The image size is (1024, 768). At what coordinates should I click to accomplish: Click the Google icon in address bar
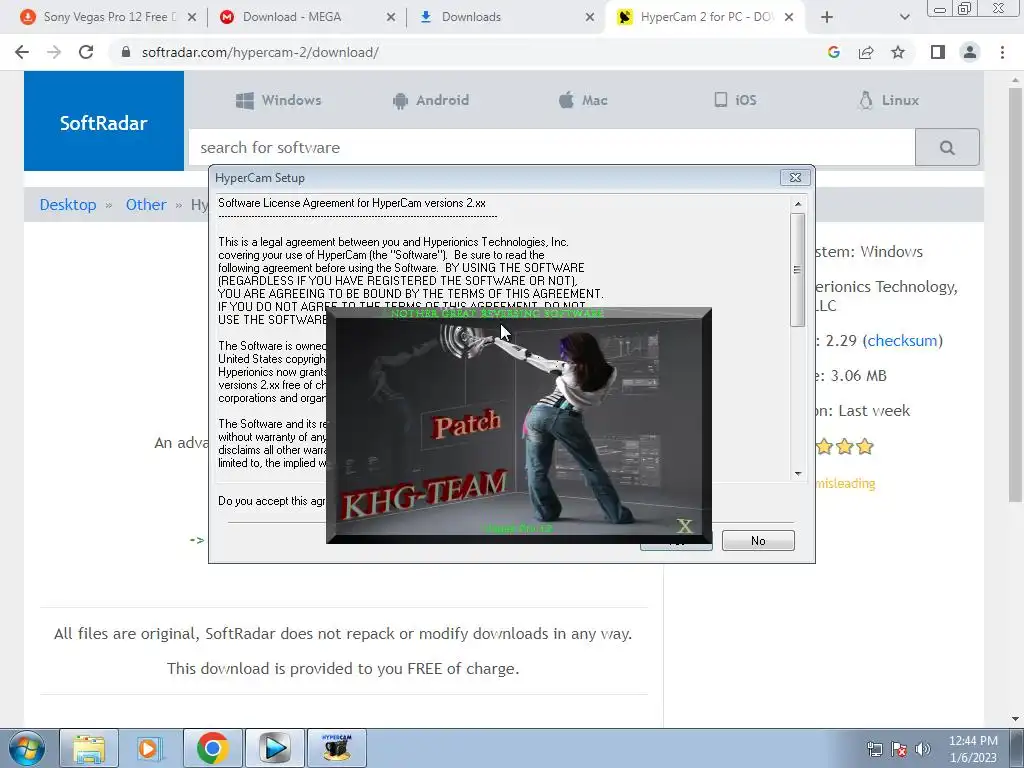click(833, 52)
